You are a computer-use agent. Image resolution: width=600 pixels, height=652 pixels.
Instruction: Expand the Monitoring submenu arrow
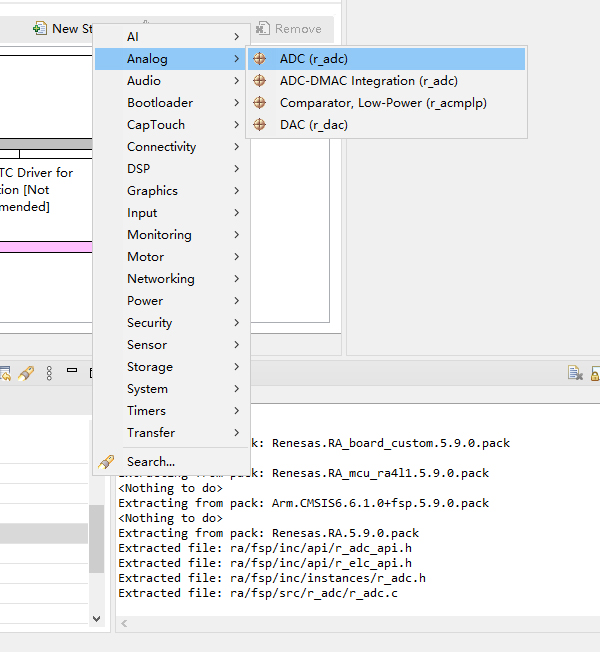tap(236, 235)
